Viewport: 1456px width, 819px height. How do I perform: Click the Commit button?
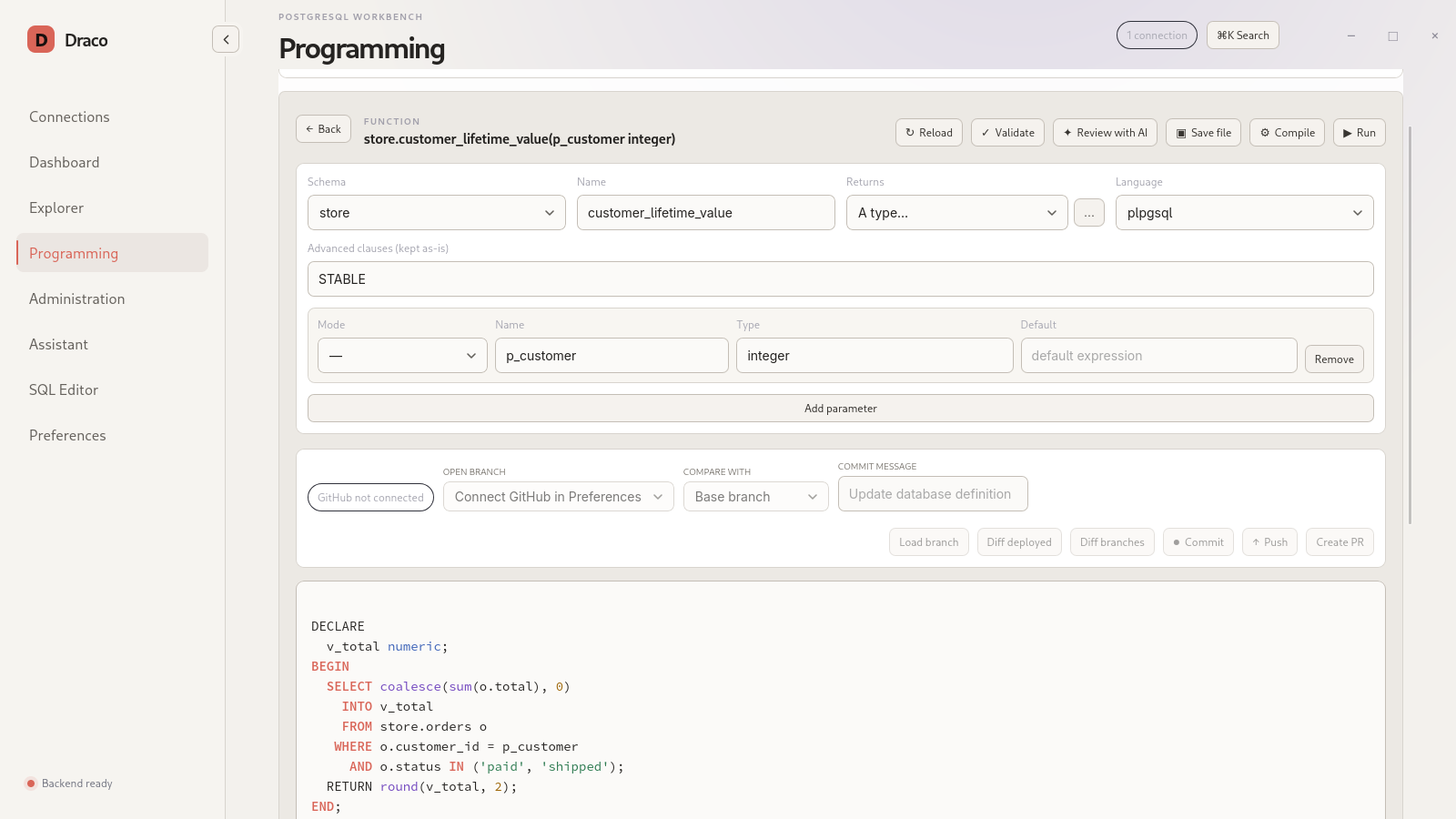point(1198,542)
